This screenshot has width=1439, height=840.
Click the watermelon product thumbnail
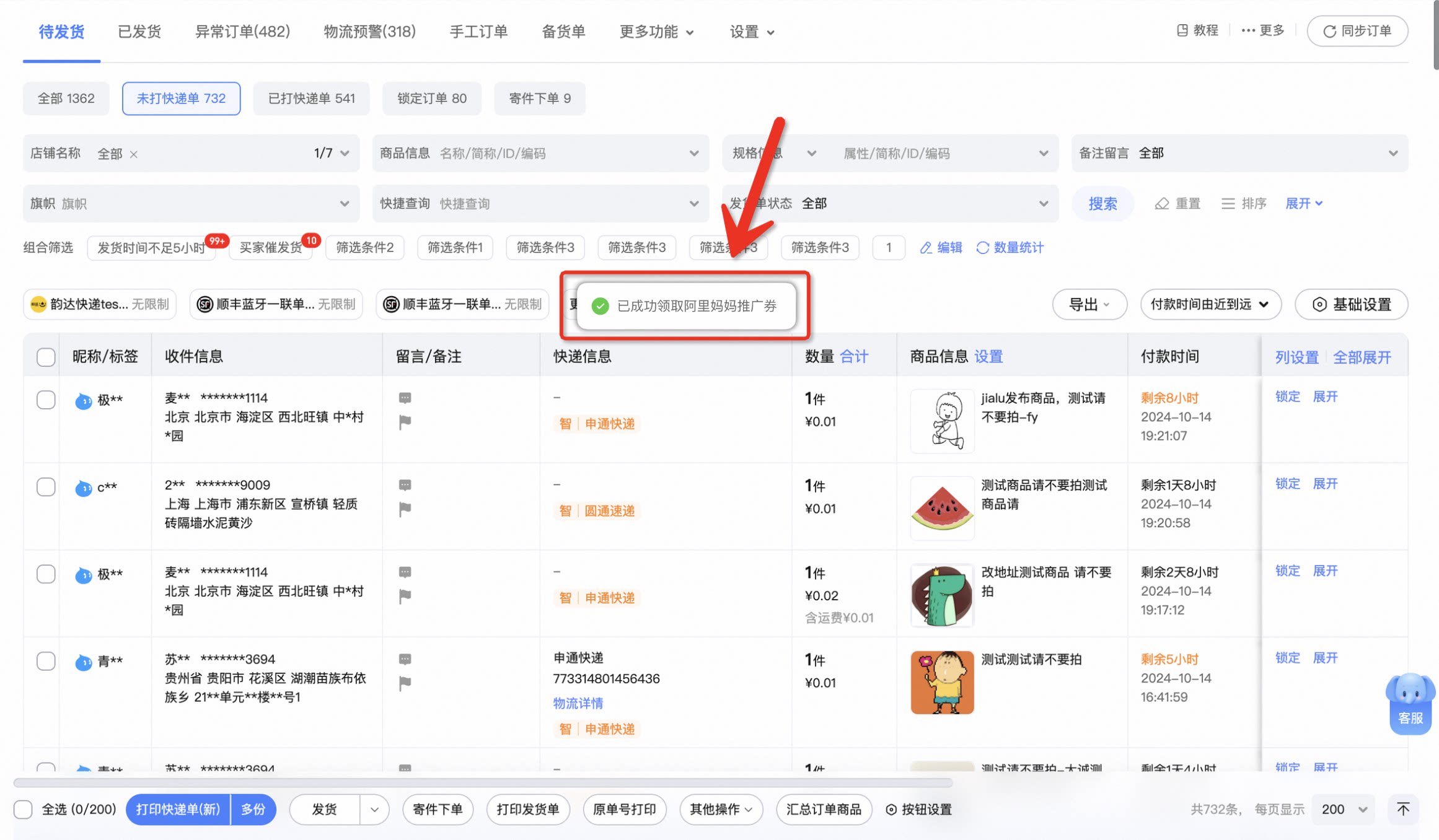point(941,508)
